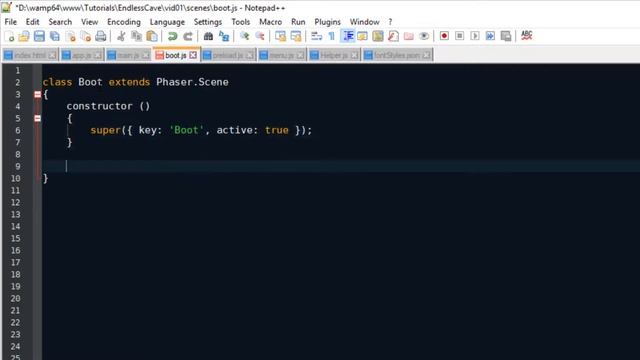Switch to the fontStyles.json tab
640x360 pixels.
pyautogui.click(x=397, y=55)
